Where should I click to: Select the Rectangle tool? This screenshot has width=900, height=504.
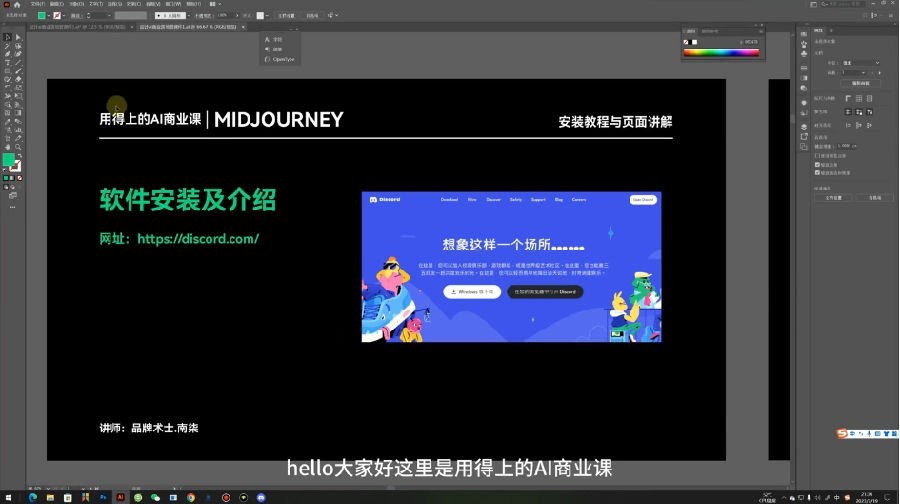(x=7, y=71)
